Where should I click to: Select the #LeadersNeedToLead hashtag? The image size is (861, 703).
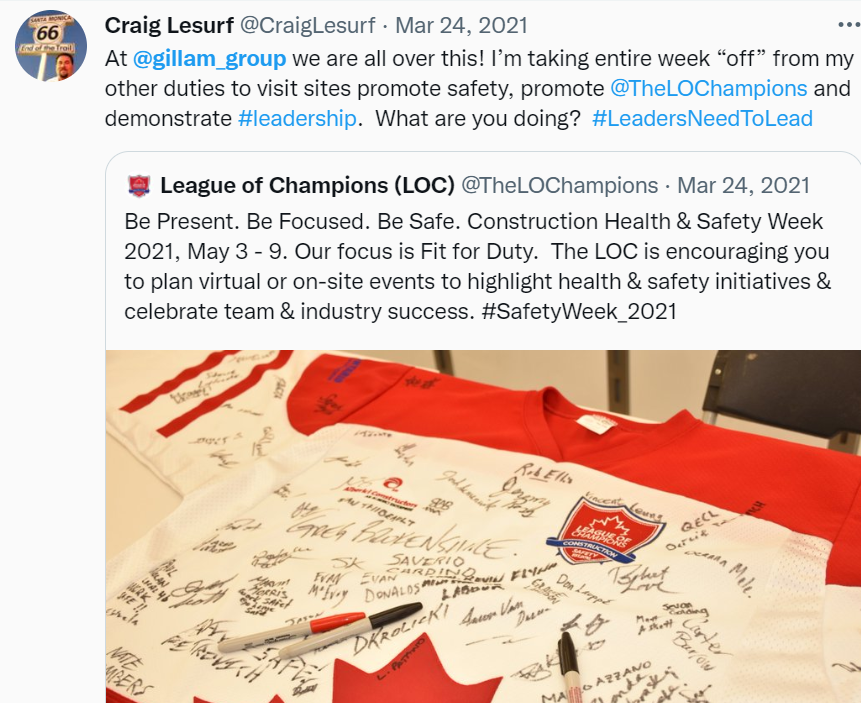coord(702,119)
